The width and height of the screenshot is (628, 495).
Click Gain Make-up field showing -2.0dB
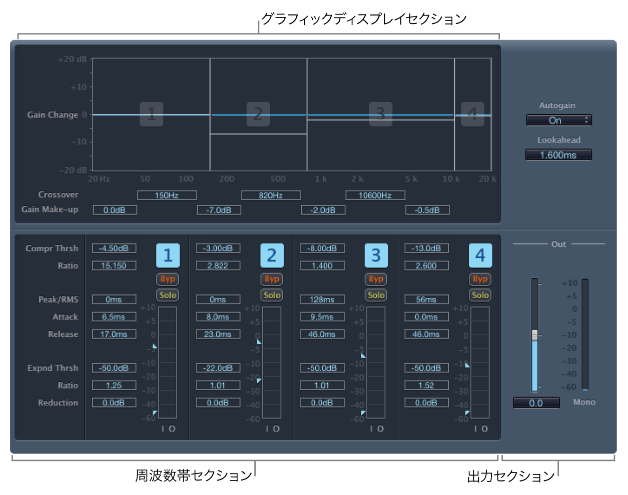323,210
